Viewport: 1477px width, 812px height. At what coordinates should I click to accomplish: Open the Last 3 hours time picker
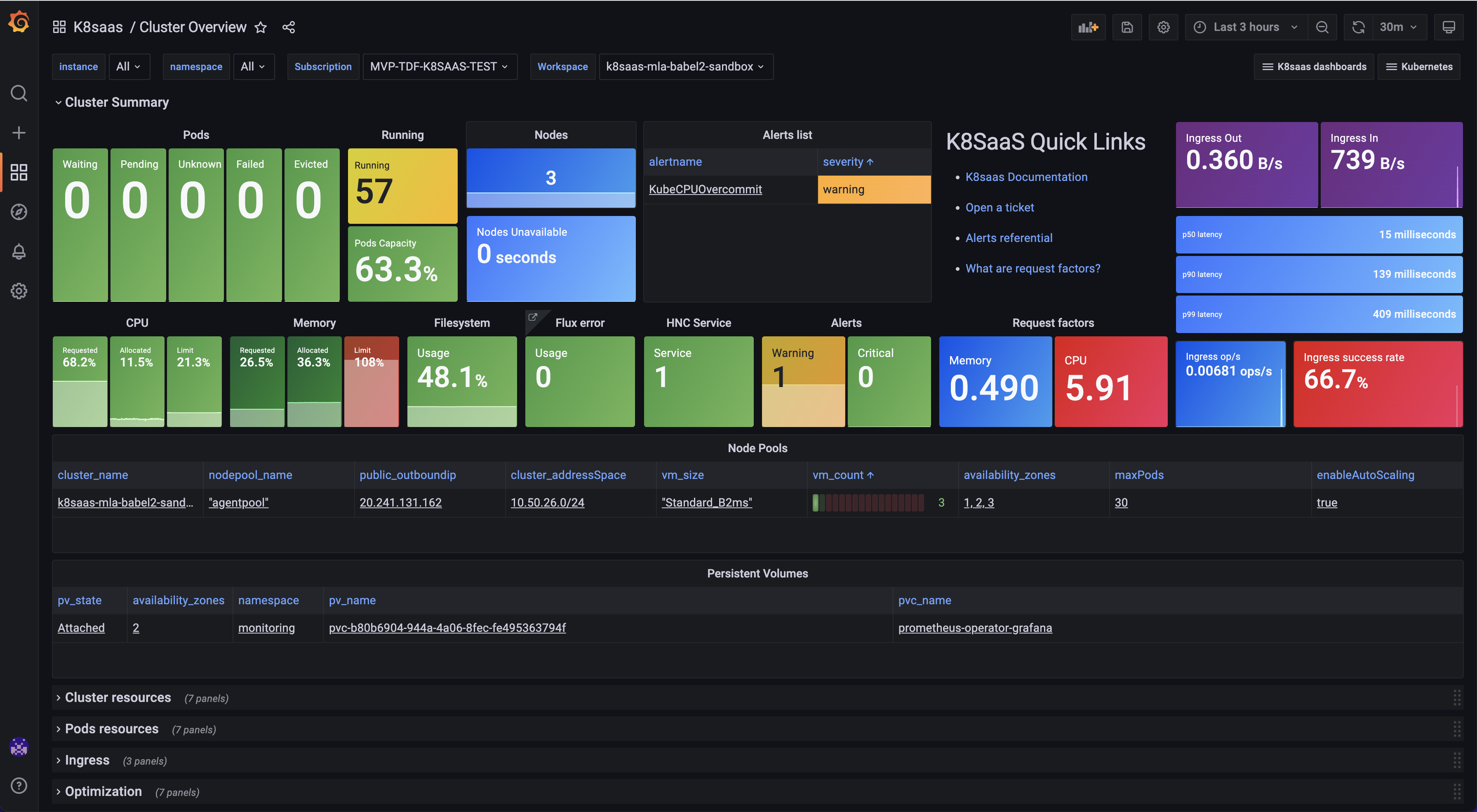point(1246,27)
